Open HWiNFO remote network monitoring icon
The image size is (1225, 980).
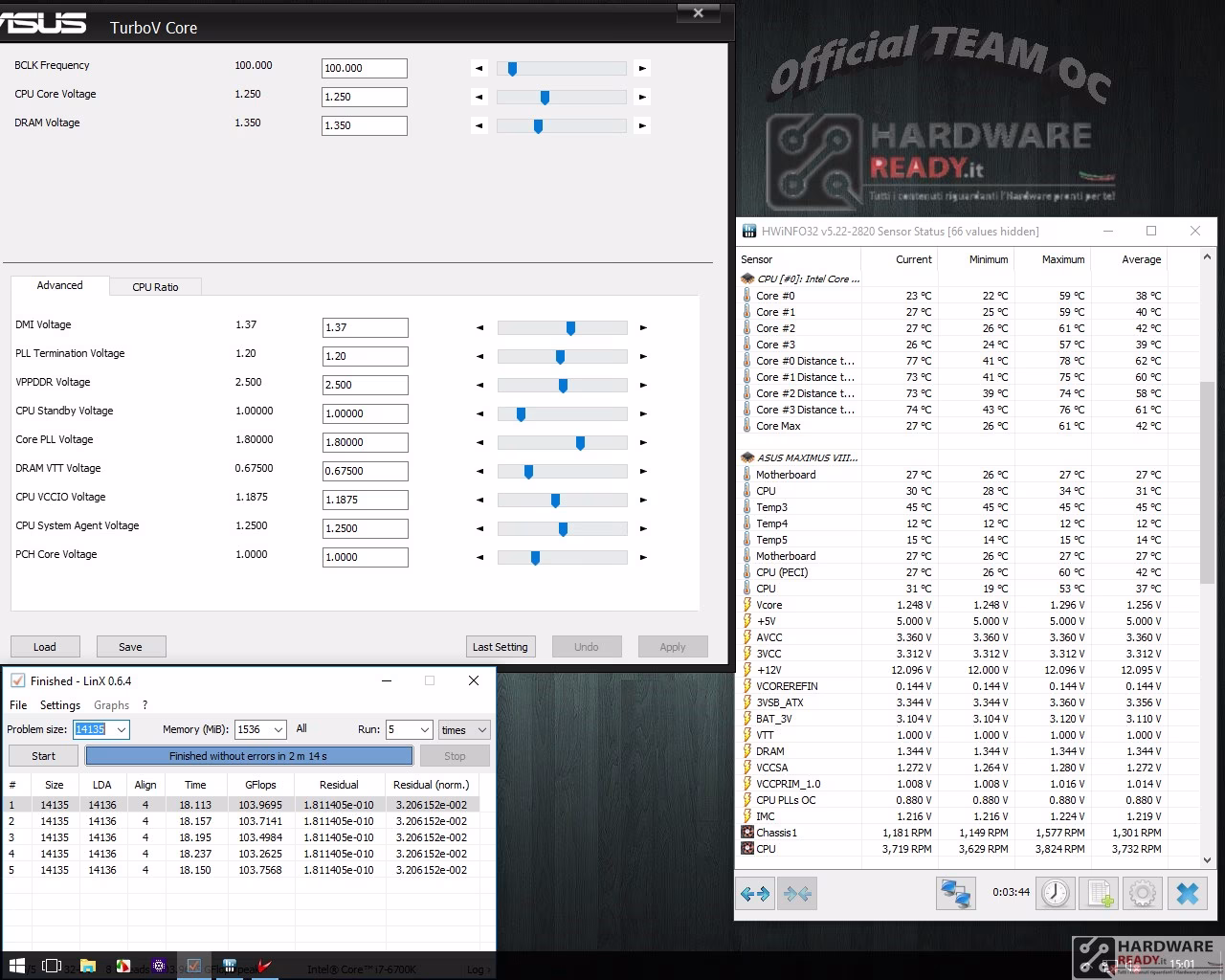click(956, 894)
